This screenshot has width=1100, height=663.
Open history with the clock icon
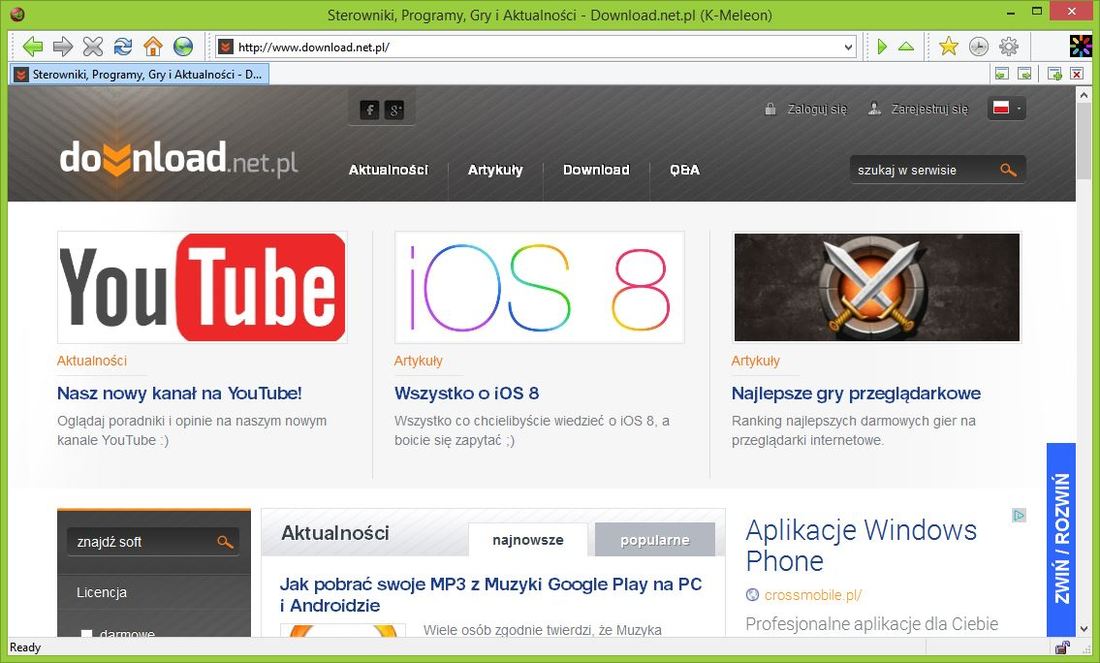coord(979,47)
